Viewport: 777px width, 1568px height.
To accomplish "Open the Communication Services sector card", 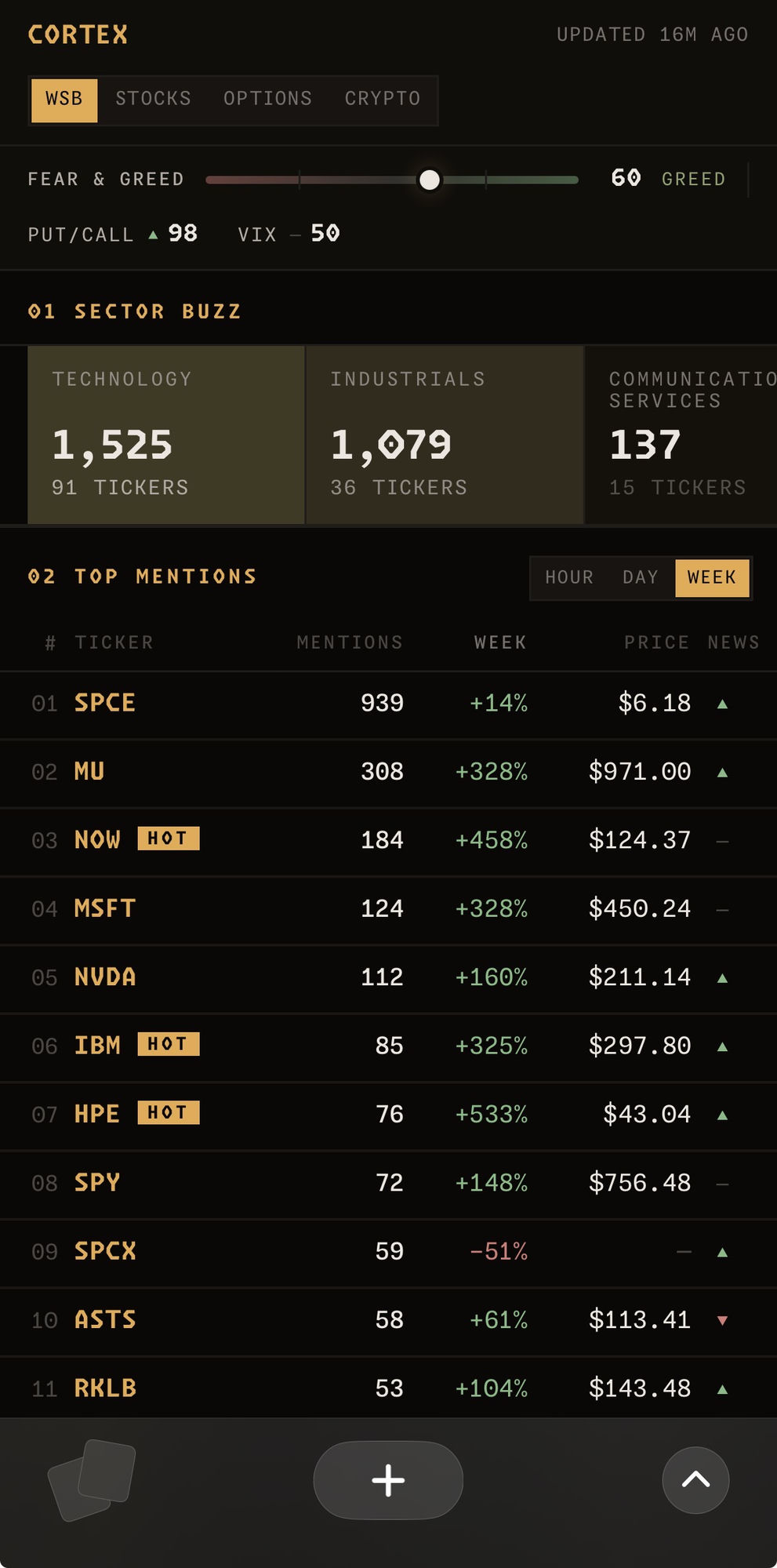I will [x=681, y=435].
